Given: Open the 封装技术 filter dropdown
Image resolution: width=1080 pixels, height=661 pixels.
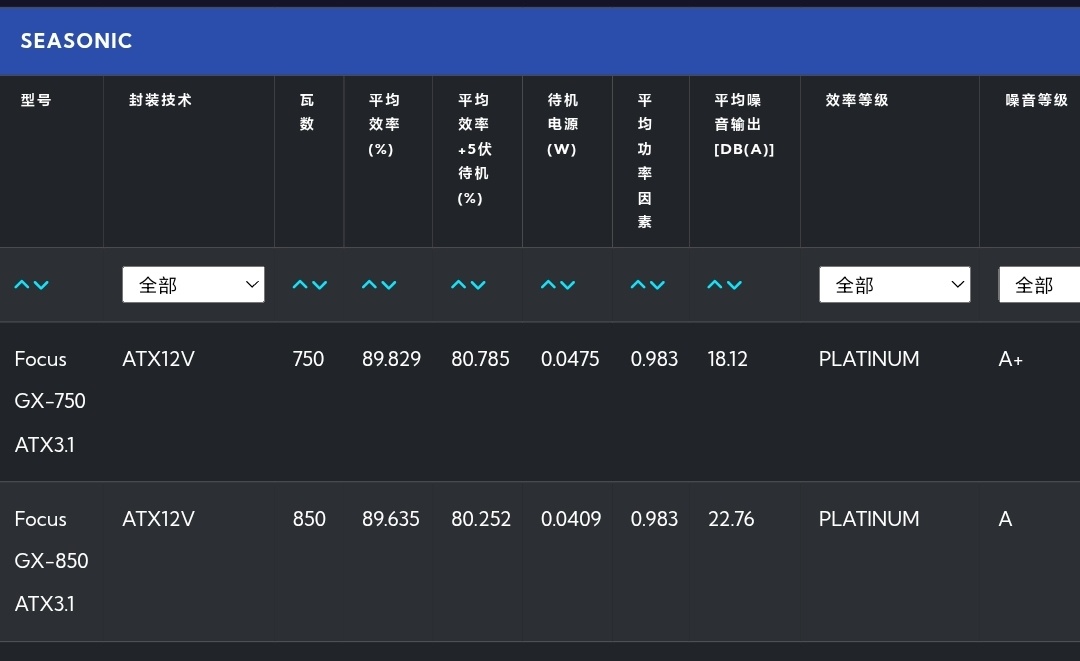Looking at the screenshot, I should pos(193,285).
